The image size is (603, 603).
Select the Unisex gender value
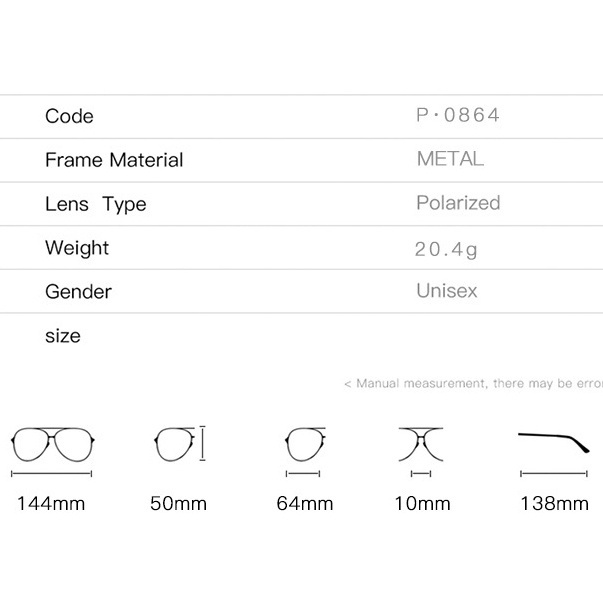click(x=447, y=290)
